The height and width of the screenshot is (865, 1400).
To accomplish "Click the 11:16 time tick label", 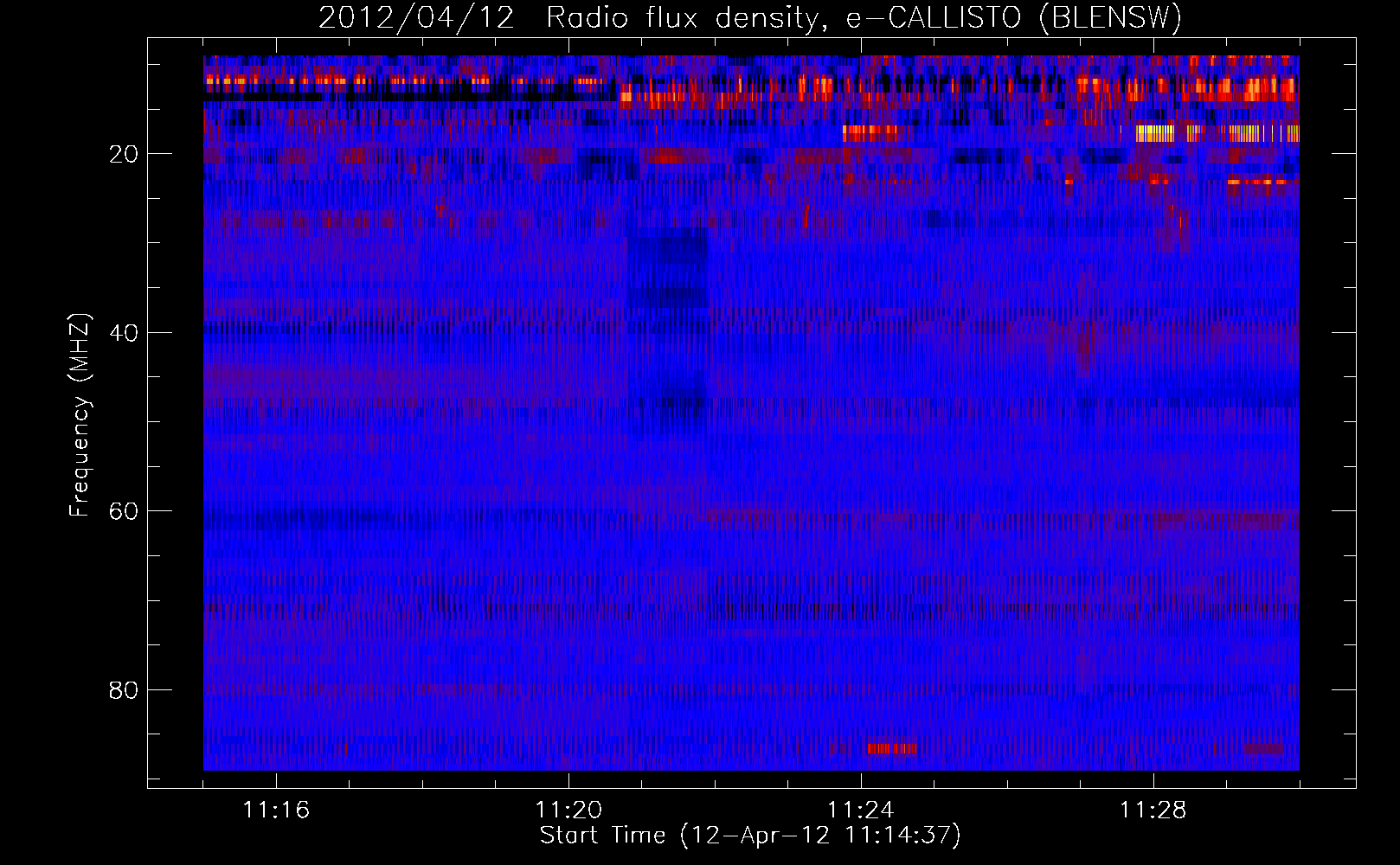I will (276, 811).
